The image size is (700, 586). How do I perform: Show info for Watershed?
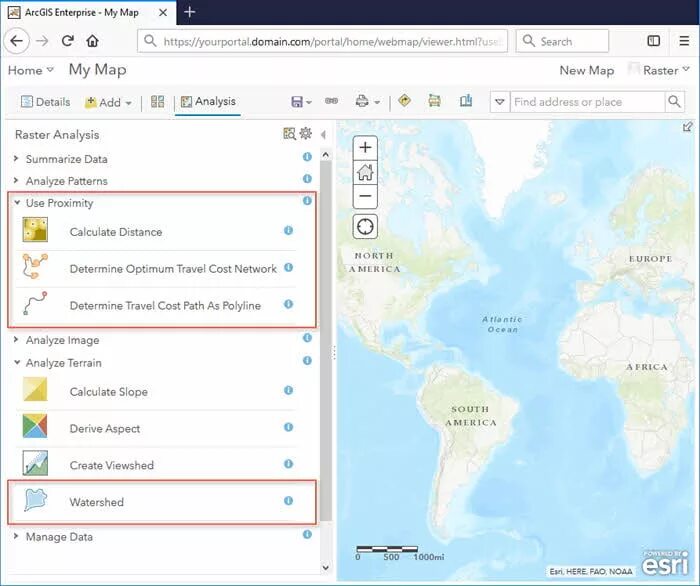(288, 501)
